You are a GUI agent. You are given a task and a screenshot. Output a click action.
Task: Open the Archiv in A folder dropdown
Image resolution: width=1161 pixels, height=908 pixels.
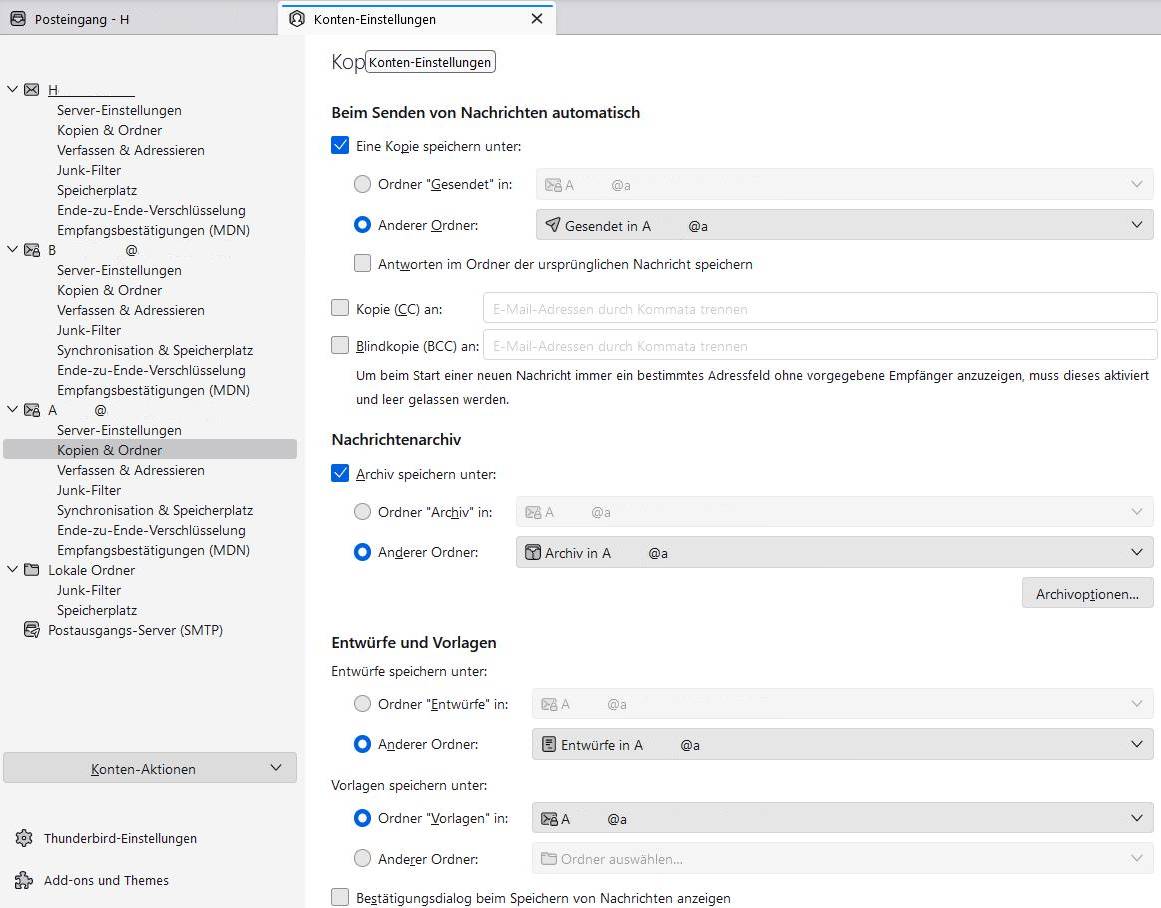[834, 552]
